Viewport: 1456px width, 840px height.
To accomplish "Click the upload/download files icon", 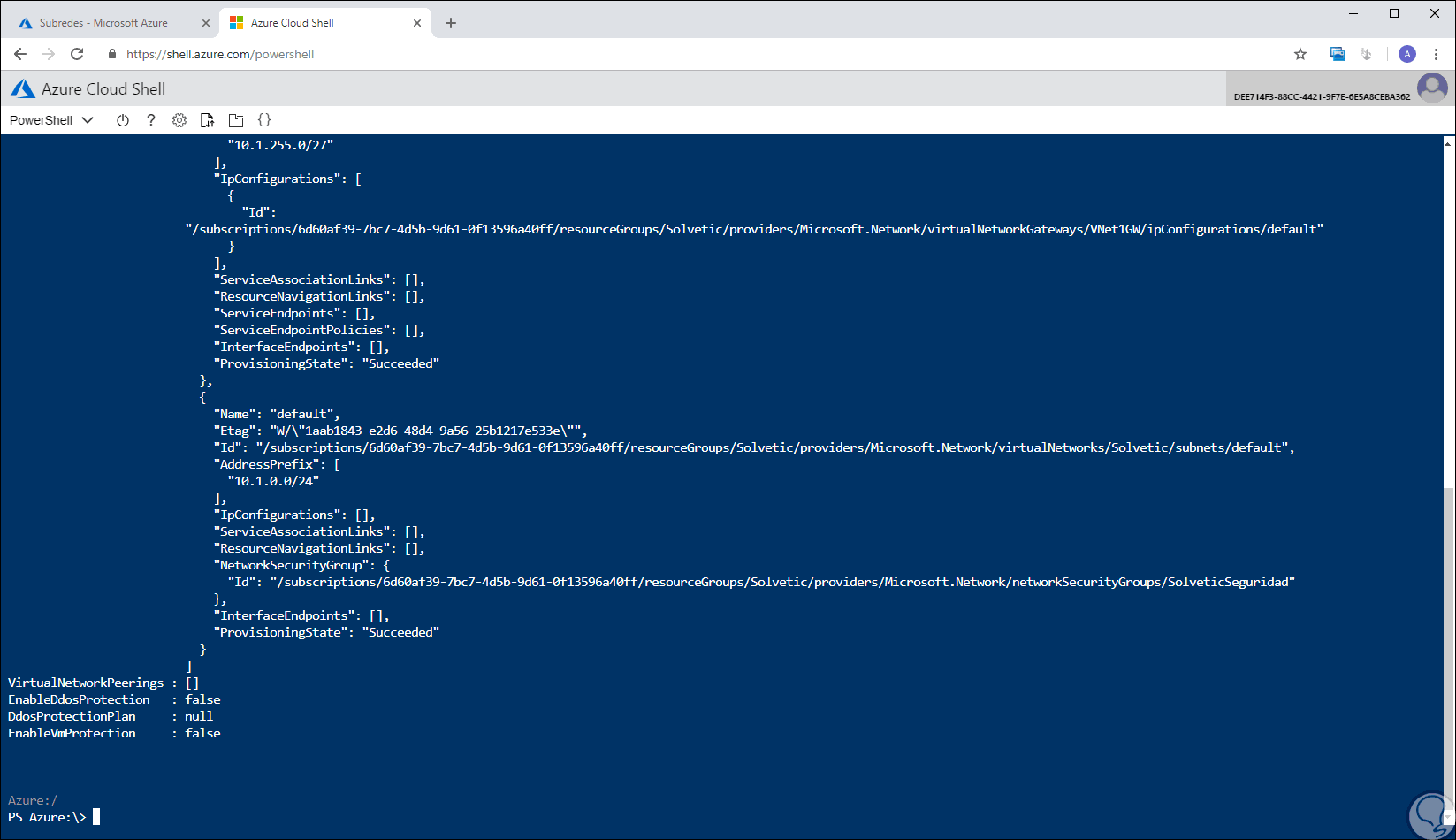I will click(208, 120).
